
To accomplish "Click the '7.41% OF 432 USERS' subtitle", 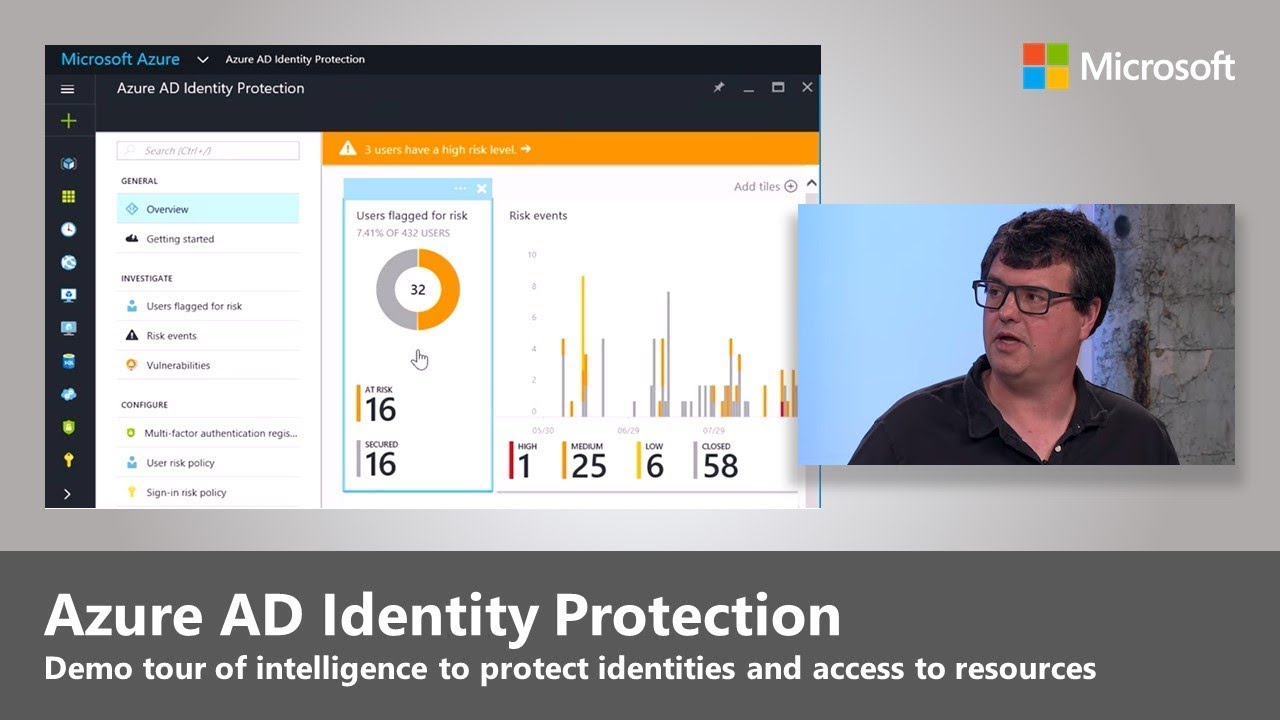I will 403,233.
